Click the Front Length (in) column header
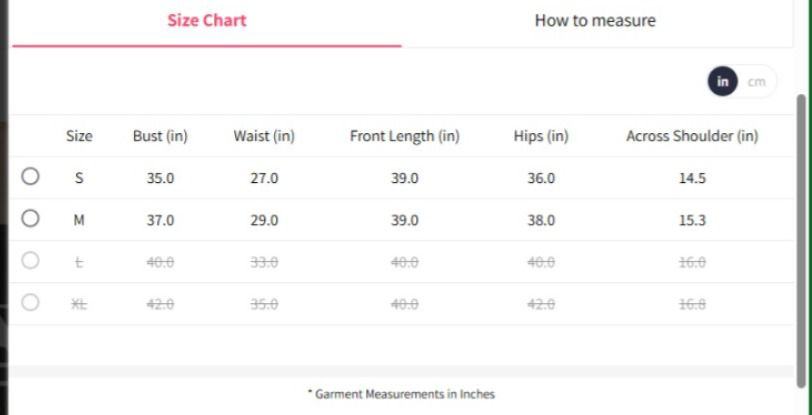The image size is (812, 415). click(404, 136)
